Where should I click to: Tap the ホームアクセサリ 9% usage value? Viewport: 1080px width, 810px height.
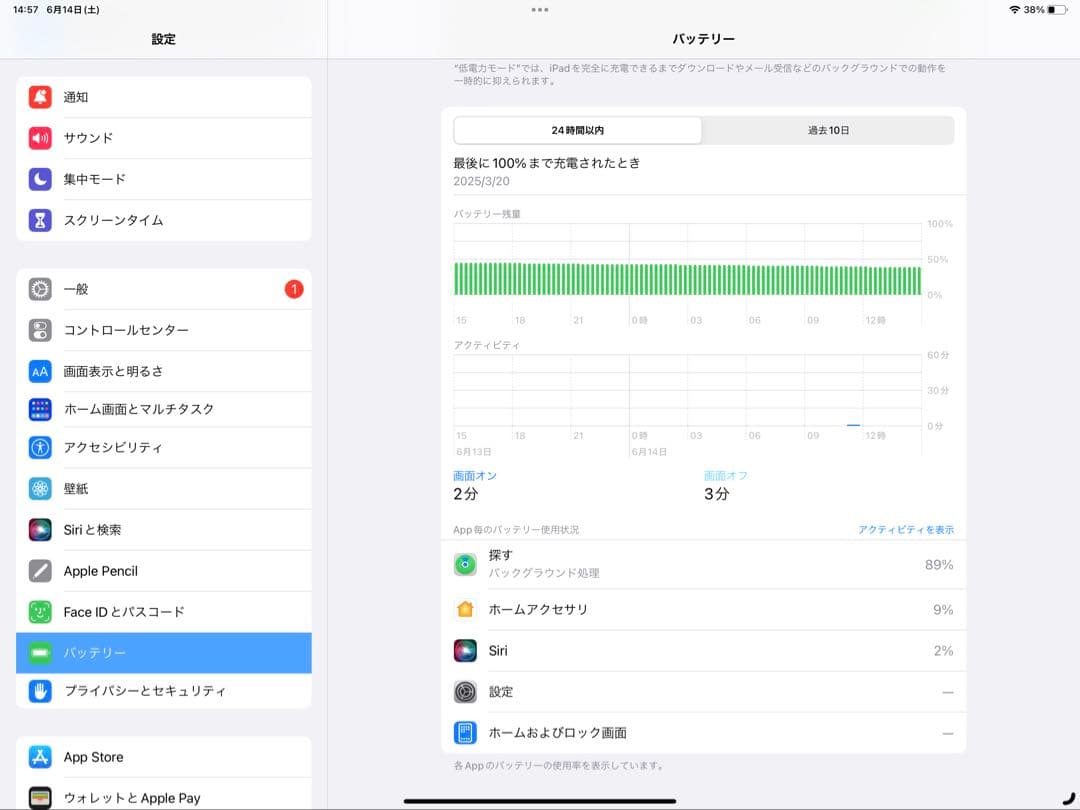tap(943, 610)
